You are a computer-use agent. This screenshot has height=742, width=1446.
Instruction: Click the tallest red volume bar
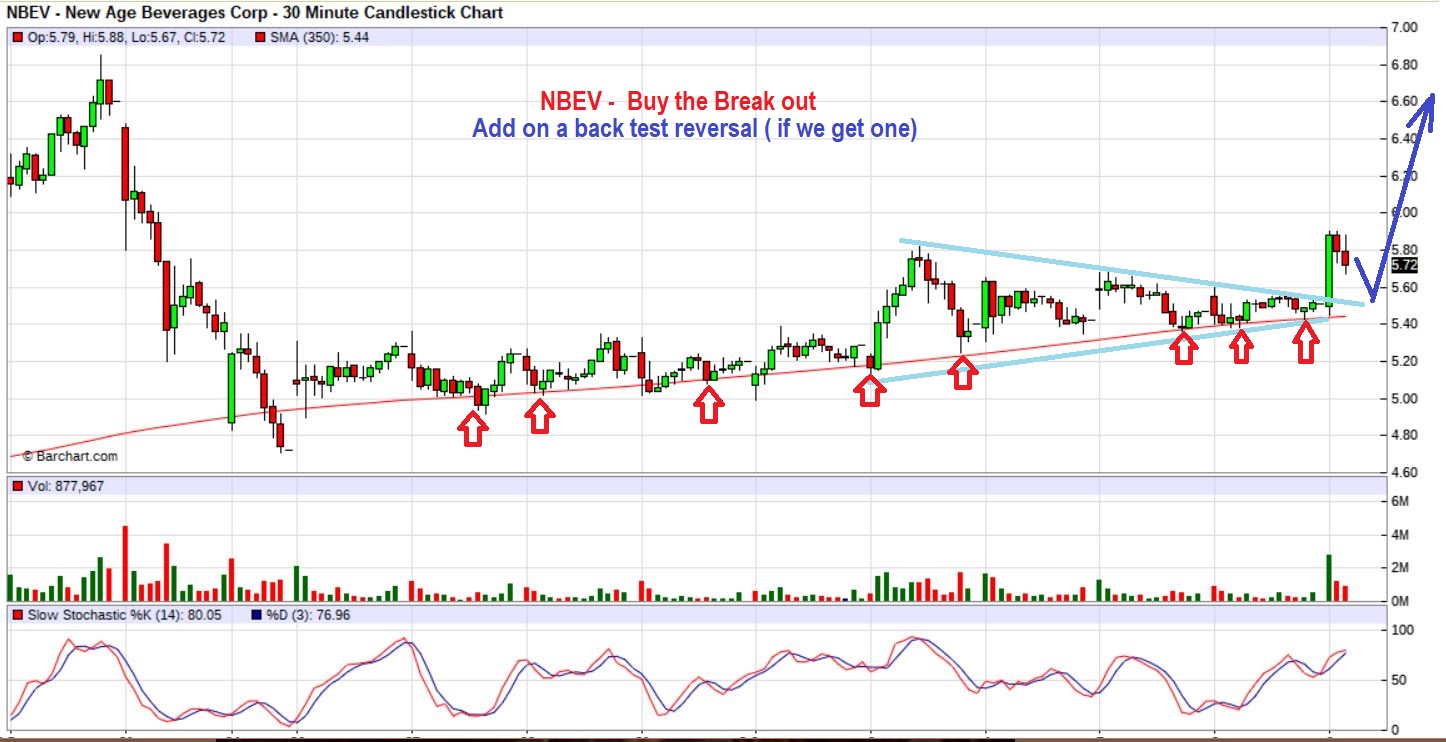pos(125,563)
